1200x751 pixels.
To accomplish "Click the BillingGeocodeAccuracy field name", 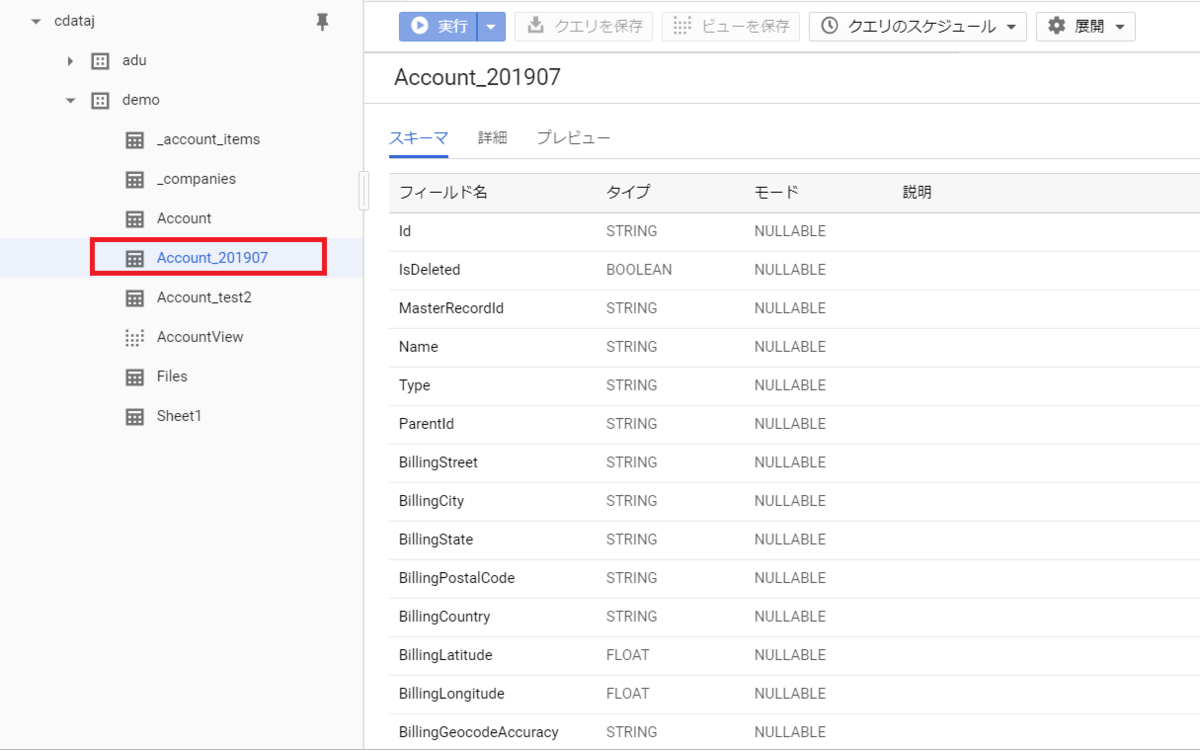I will click(478, 732).
